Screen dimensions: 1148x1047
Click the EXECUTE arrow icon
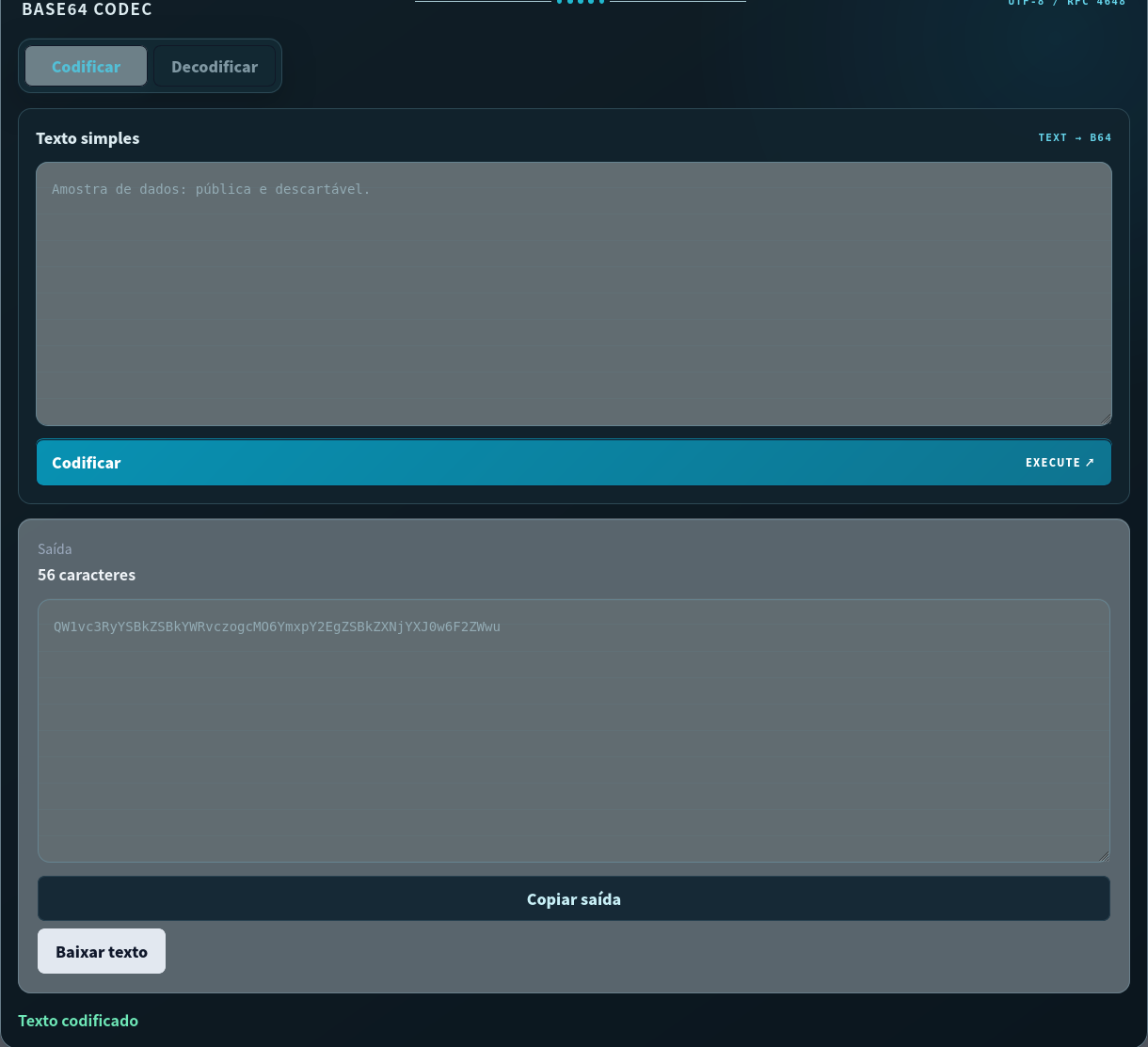(1090, 463)
